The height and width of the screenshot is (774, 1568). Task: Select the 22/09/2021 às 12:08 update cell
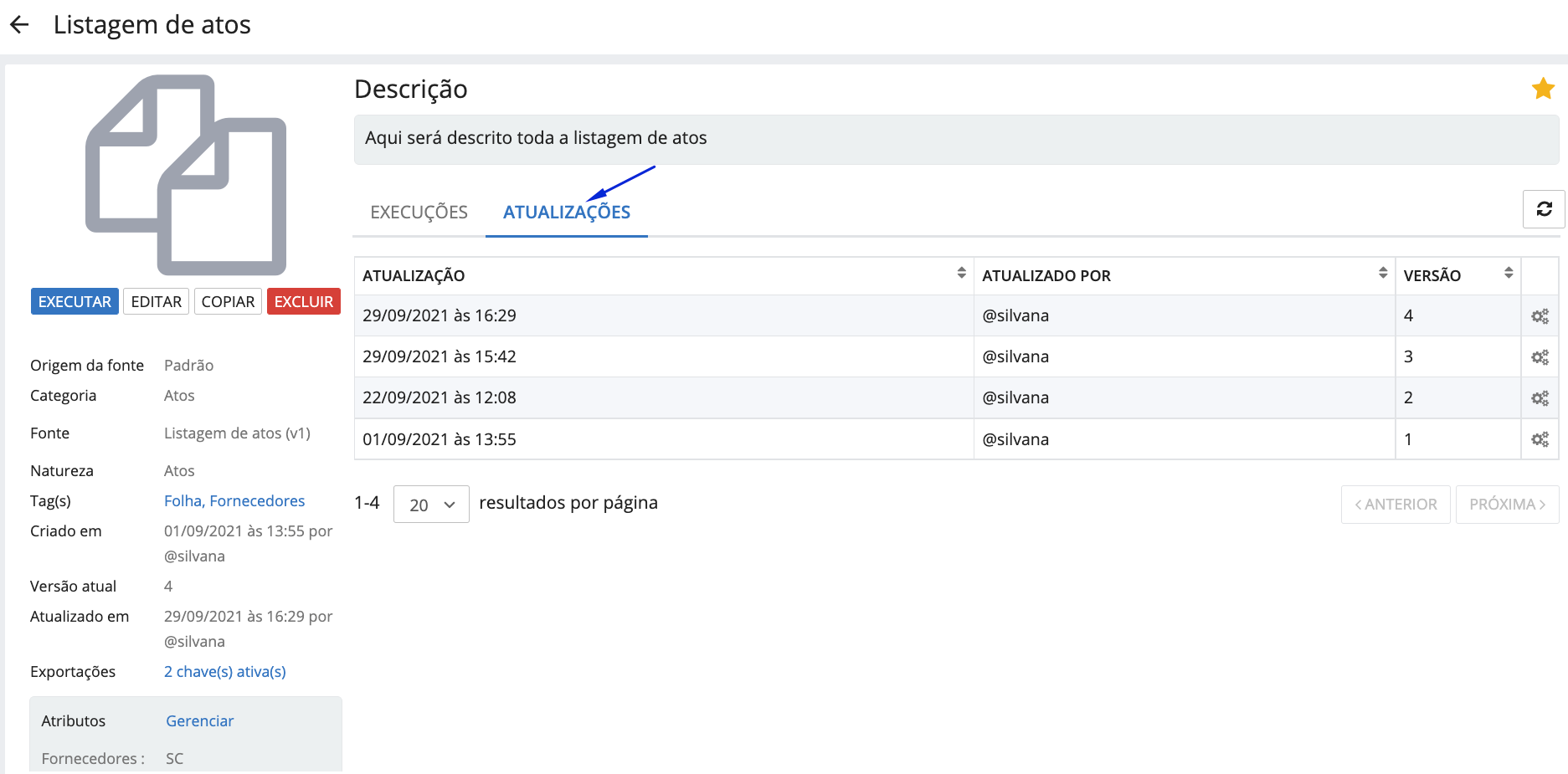664,397
